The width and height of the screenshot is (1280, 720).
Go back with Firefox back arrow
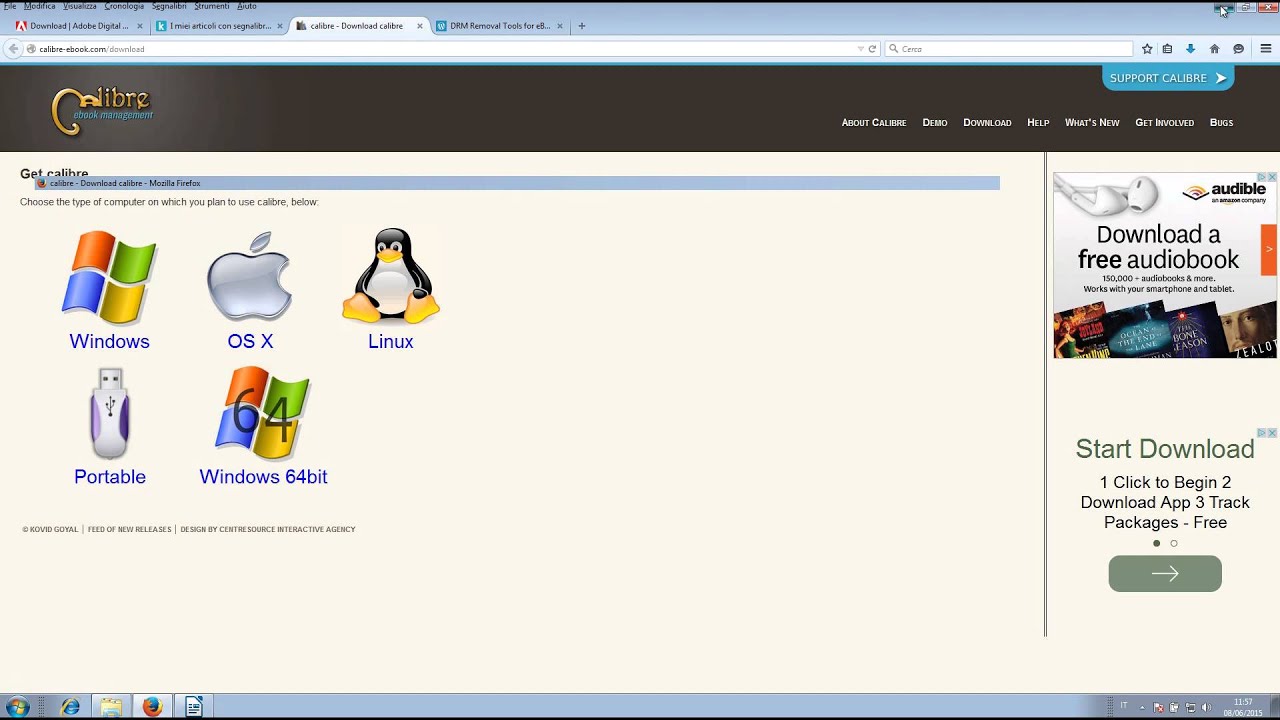(13, 49)
